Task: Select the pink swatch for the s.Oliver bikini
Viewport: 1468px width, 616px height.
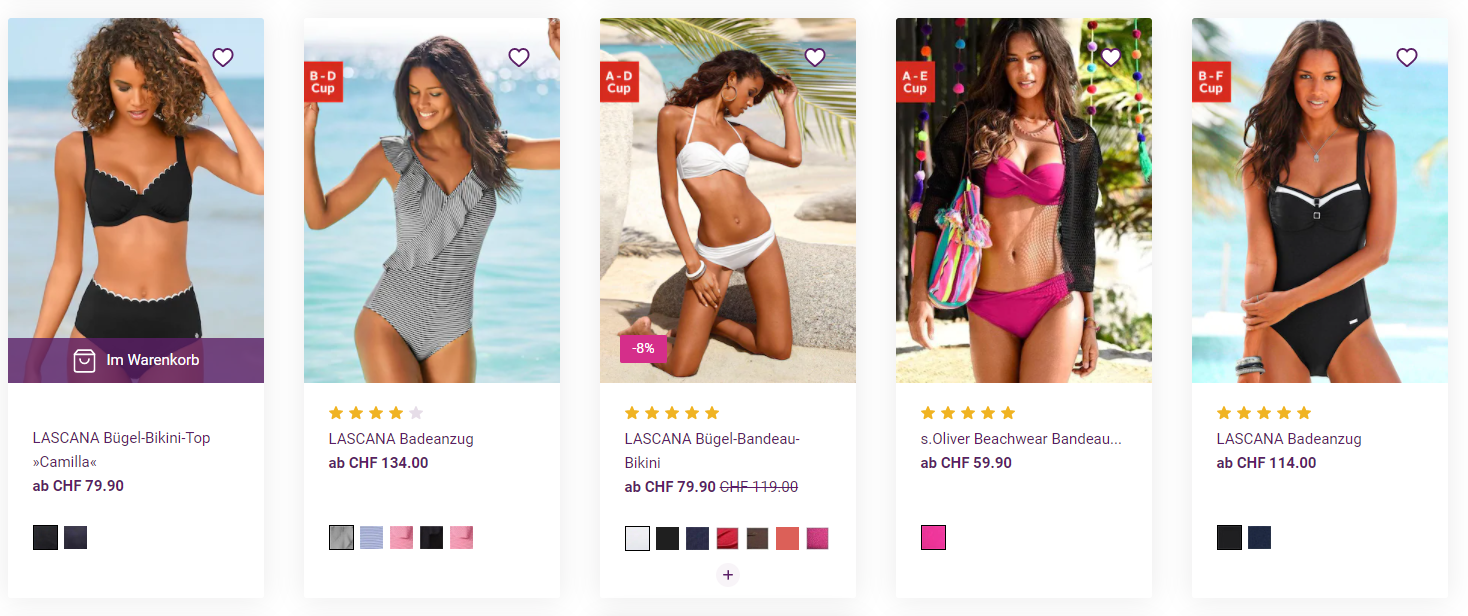Action: (x=933, y=538)
